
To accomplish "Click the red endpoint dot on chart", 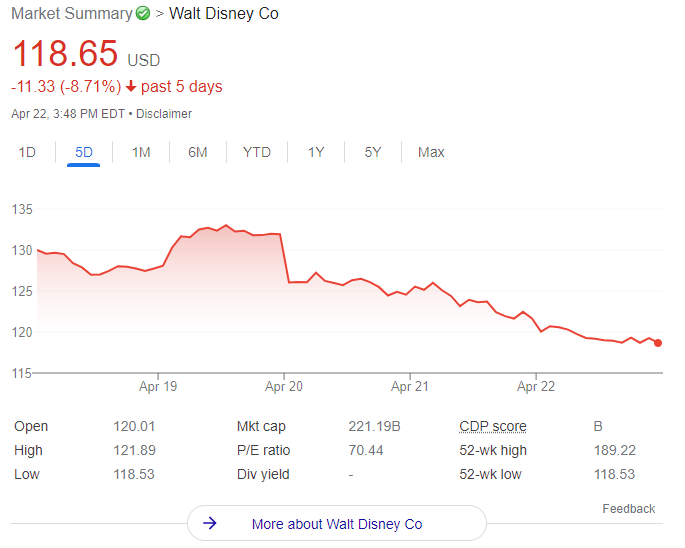I will point(658,343).
